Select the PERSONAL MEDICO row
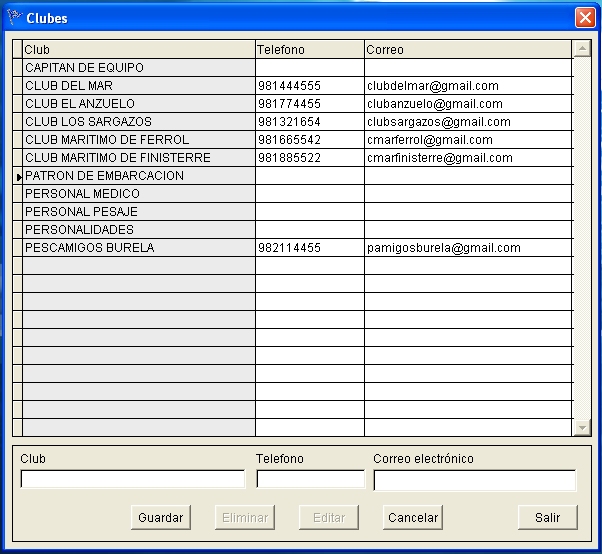Screen dimensions: 602x554 pyautogui.click(x=138, y=194)
